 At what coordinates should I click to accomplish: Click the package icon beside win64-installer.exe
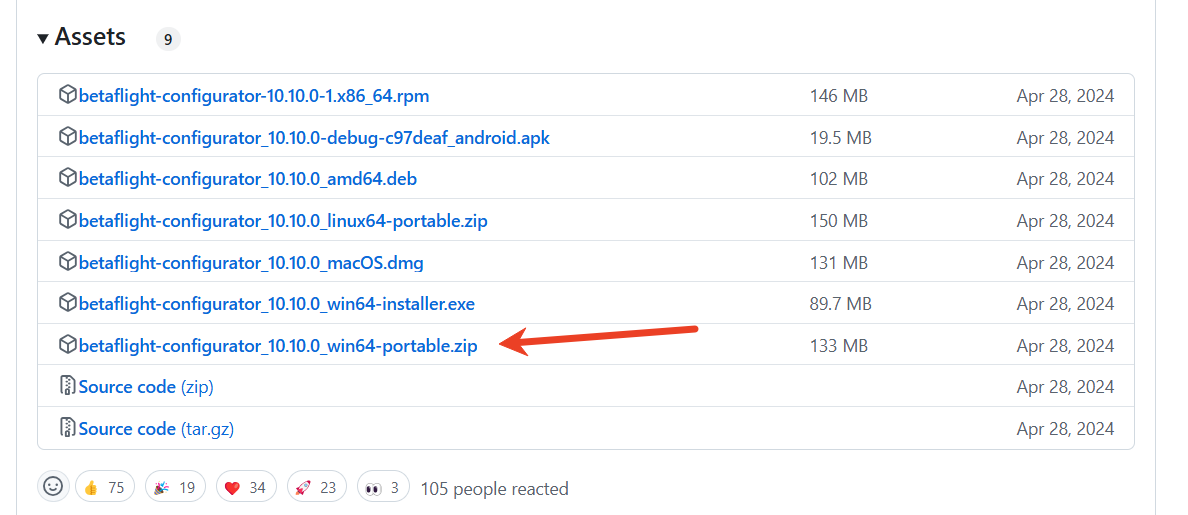coord(67,303)
